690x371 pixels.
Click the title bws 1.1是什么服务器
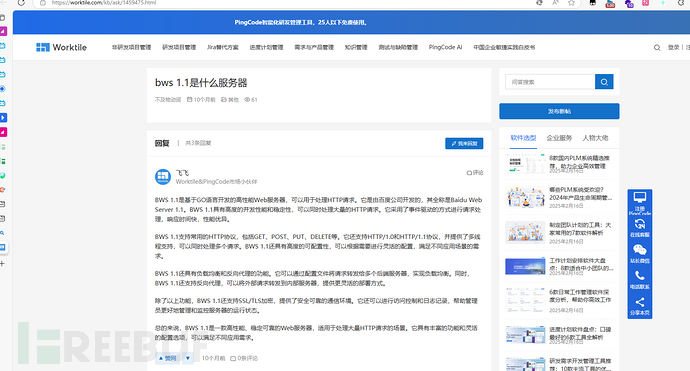click(x=201, y=83)
